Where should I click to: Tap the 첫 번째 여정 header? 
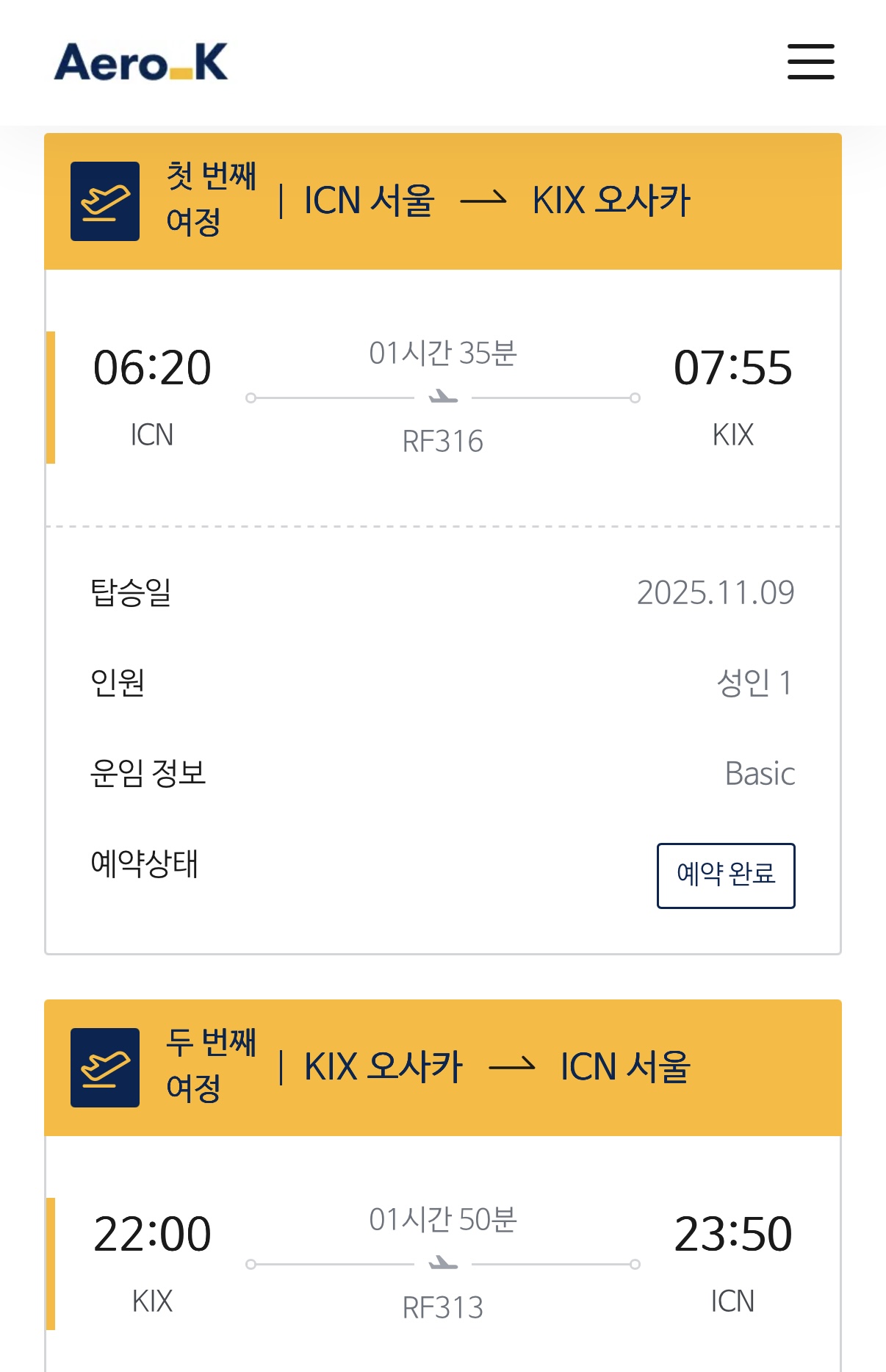click(212, 200)
